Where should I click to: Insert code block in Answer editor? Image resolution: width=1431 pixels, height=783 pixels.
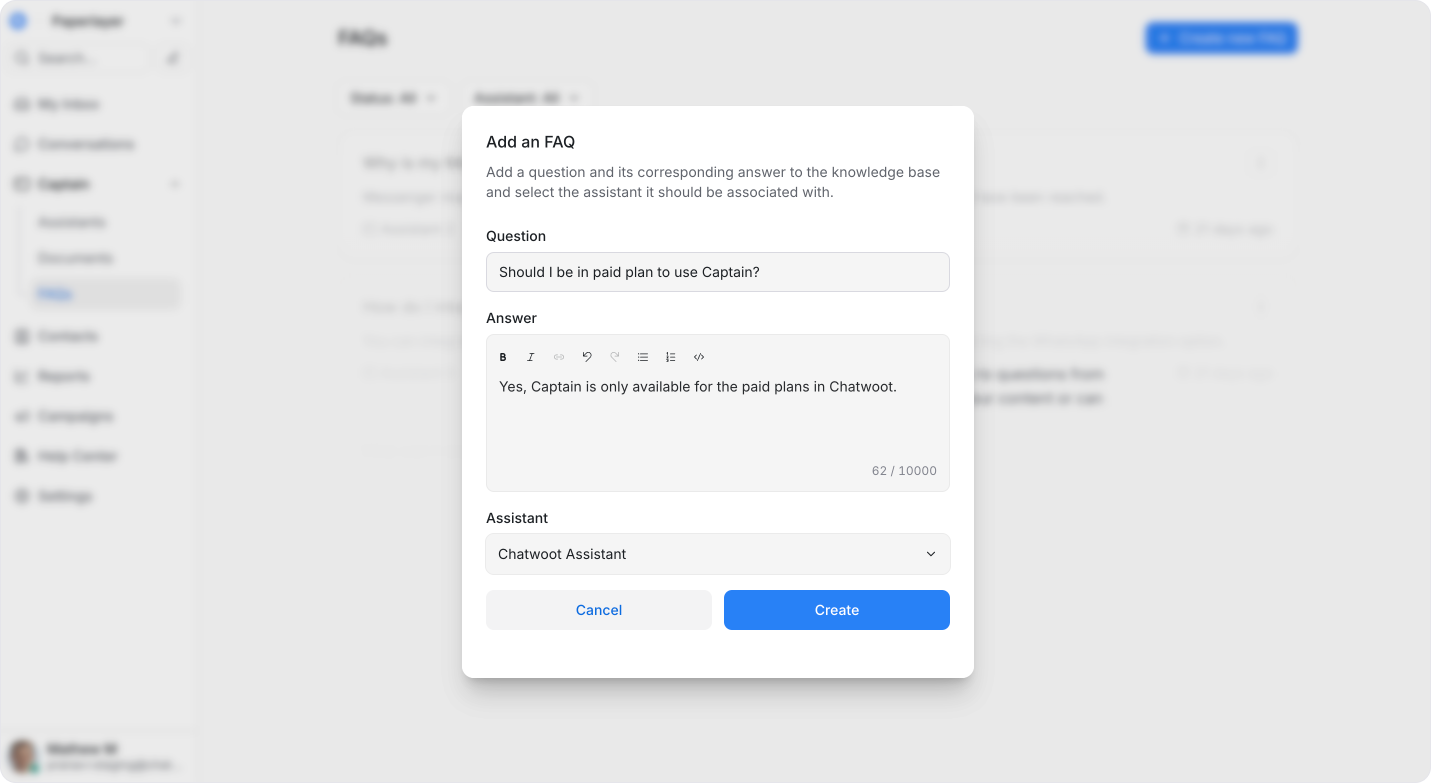click(699, 357)
